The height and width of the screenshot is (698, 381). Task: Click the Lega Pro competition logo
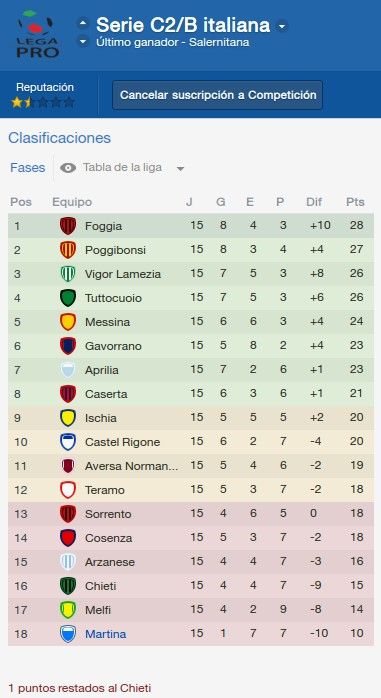pos(37,34)
